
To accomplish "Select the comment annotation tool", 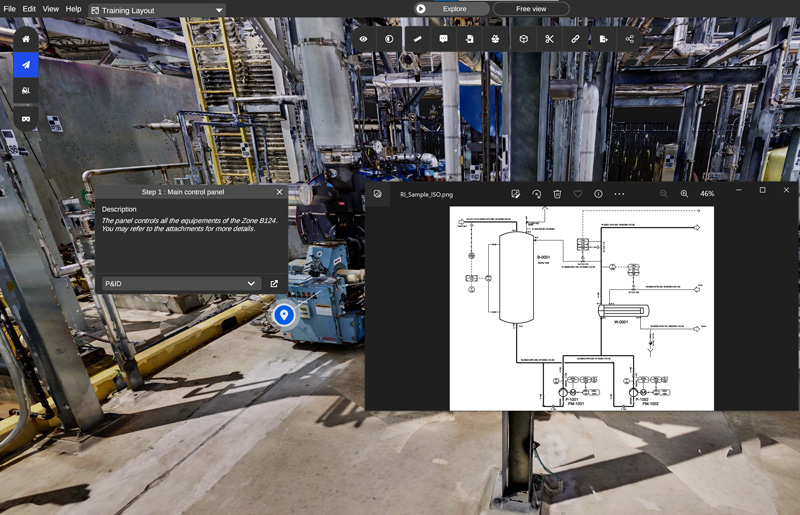I will (443, 39).
